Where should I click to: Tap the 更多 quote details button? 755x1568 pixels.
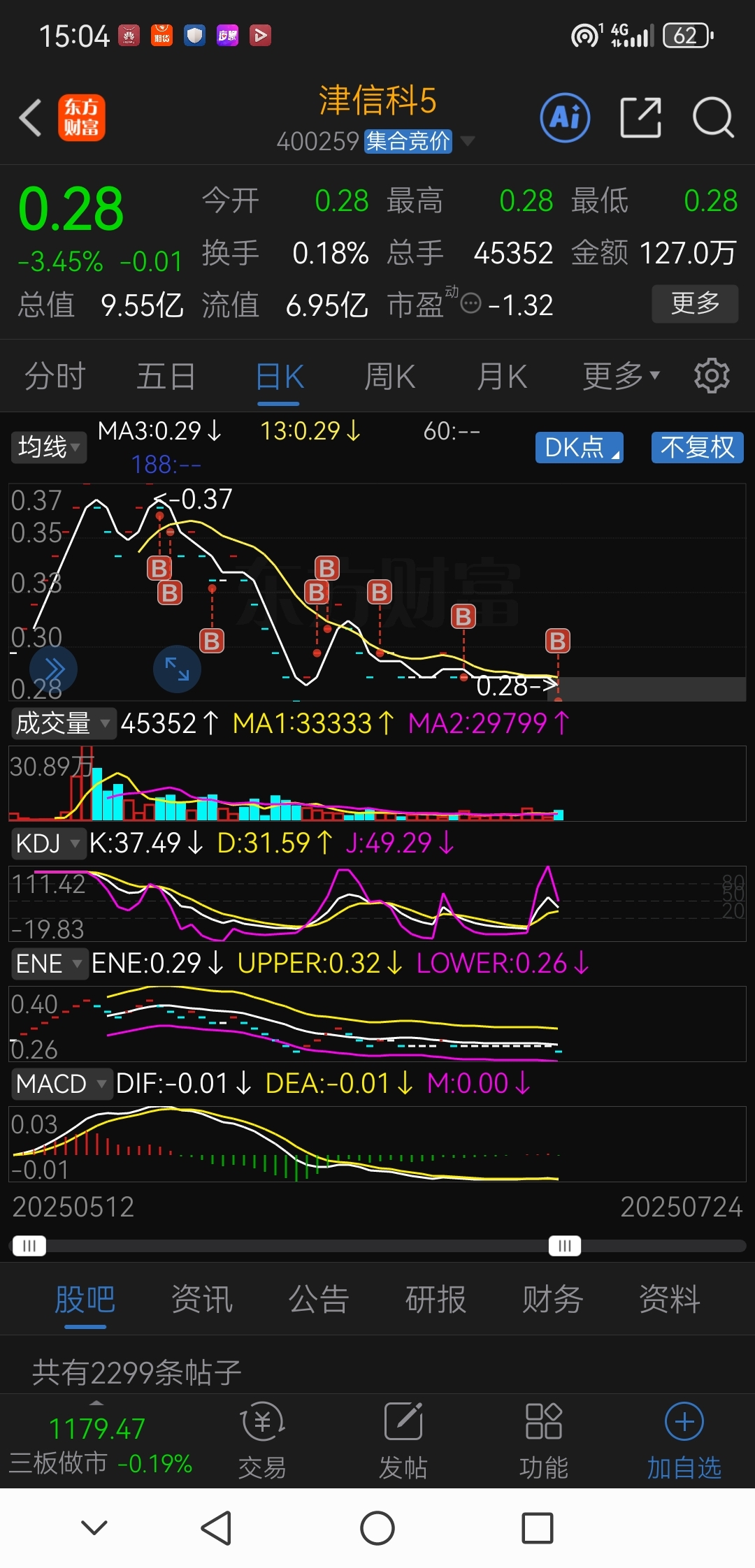pos(695,303)
